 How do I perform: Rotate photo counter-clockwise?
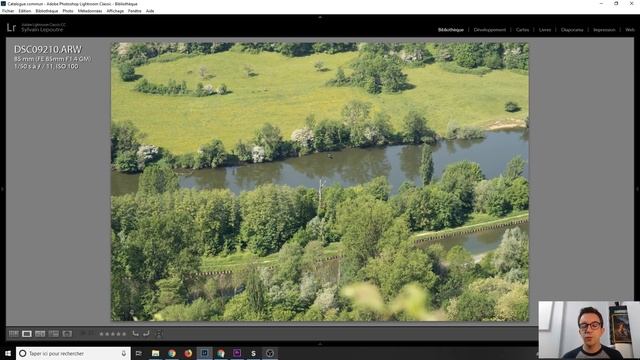[136, 334]
